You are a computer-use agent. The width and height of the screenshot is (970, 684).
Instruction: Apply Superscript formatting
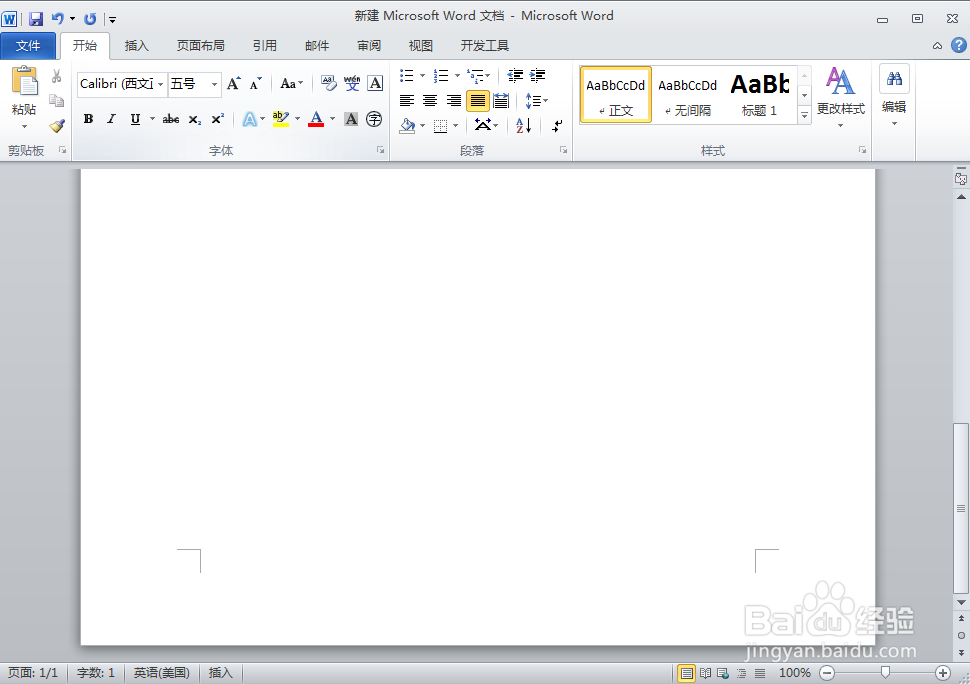coord(218,119)
